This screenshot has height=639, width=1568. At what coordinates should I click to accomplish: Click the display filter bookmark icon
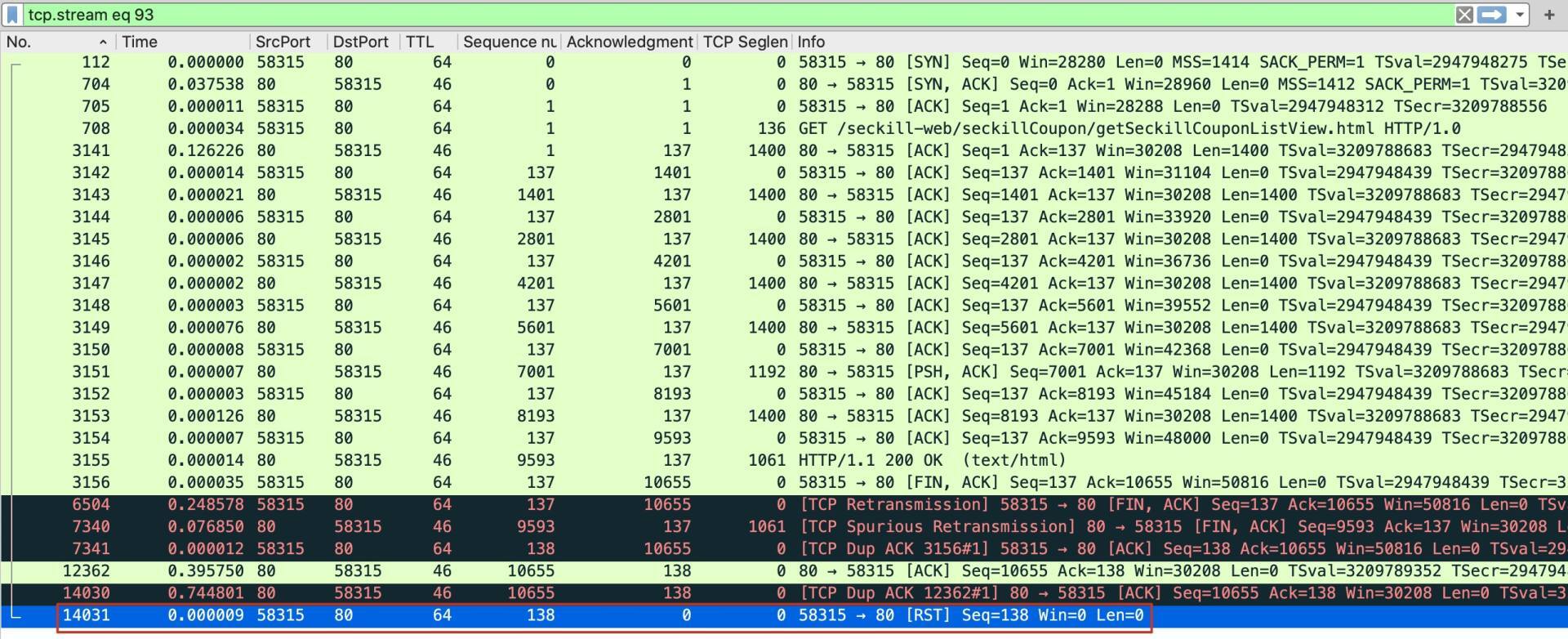click(x=12, y=15)
